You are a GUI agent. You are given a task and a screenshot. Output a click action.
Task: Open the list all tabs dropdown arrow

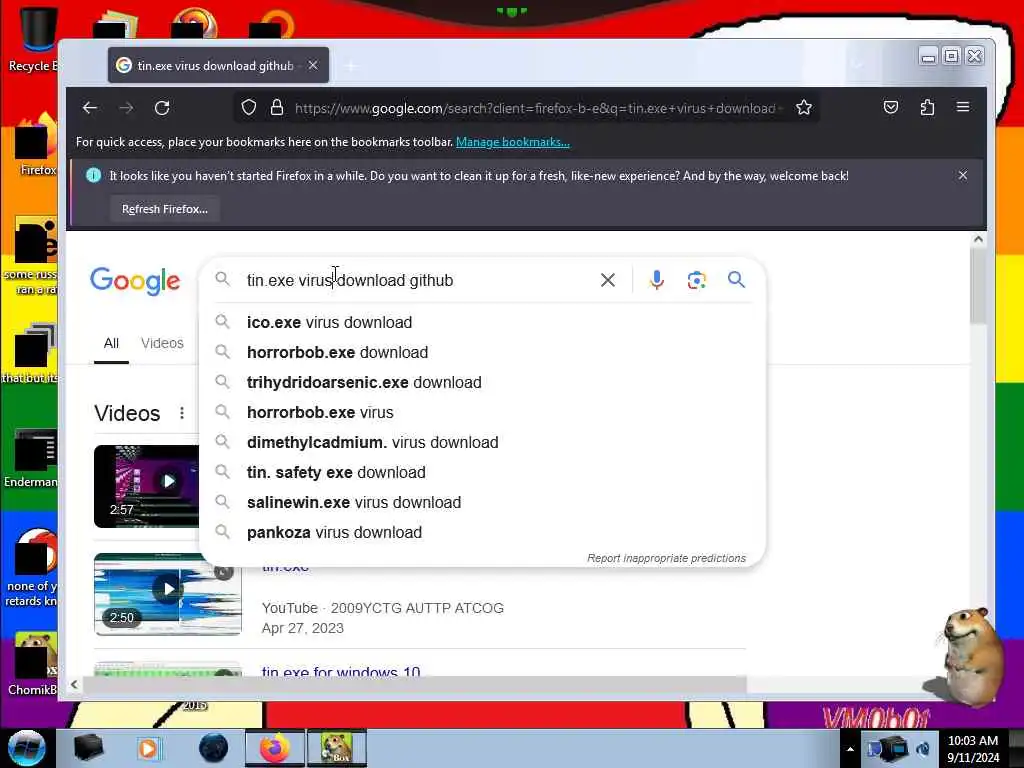857,65
